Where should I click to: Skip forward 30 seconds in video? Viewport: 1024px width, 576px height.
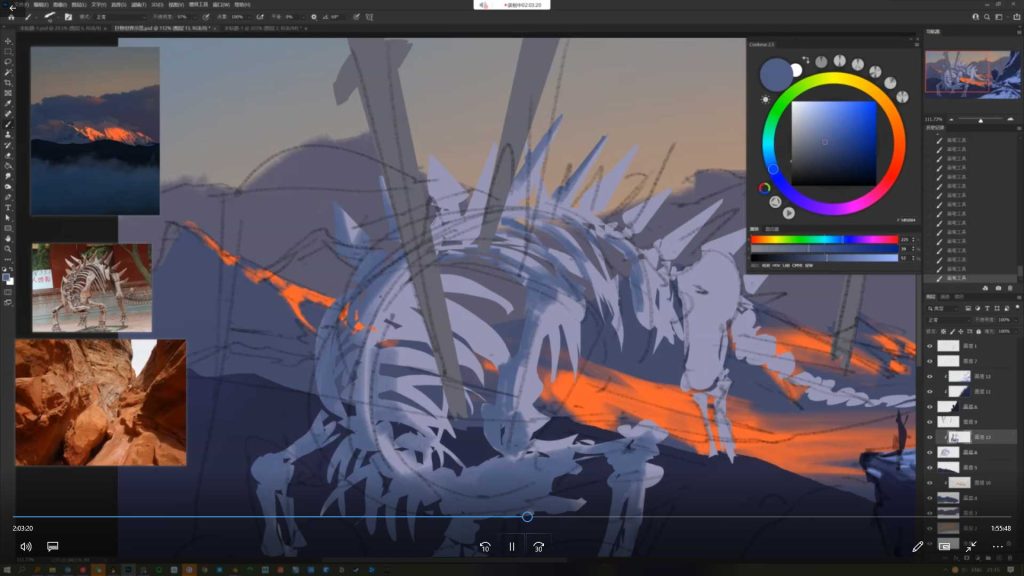(x=539, y=547)
